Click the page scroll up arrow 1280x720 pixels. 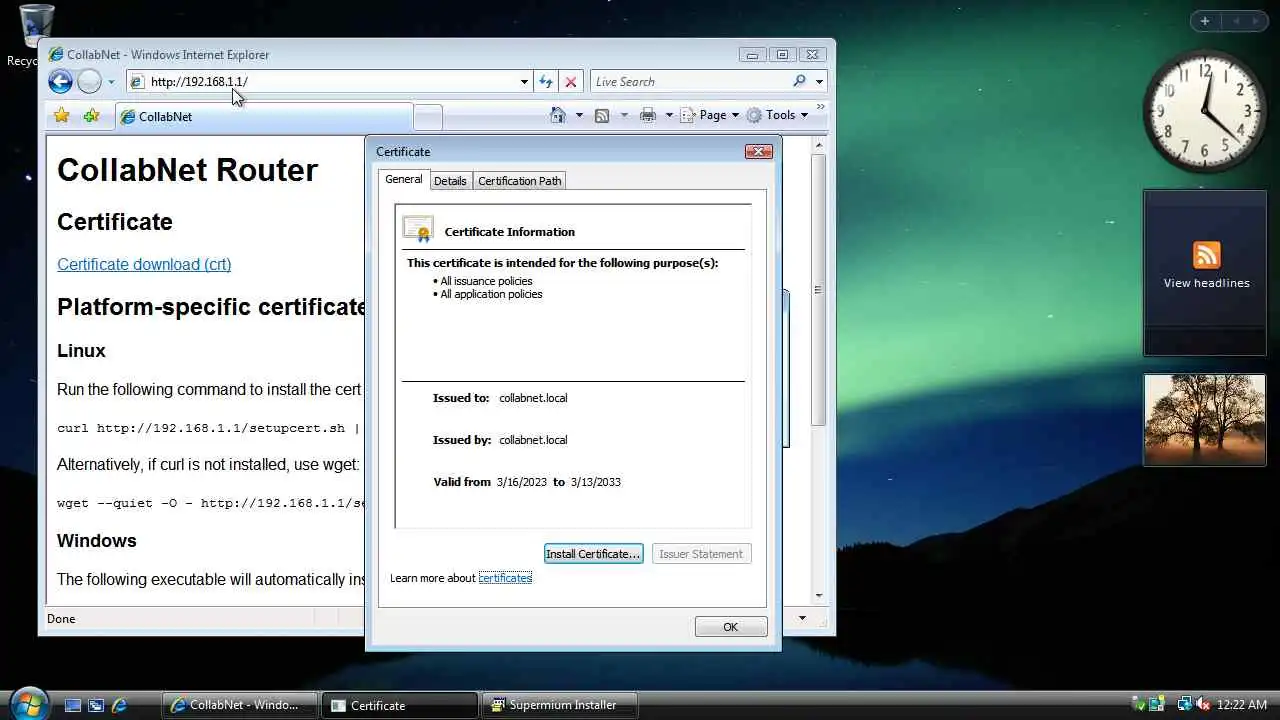(x=818, y=146)
